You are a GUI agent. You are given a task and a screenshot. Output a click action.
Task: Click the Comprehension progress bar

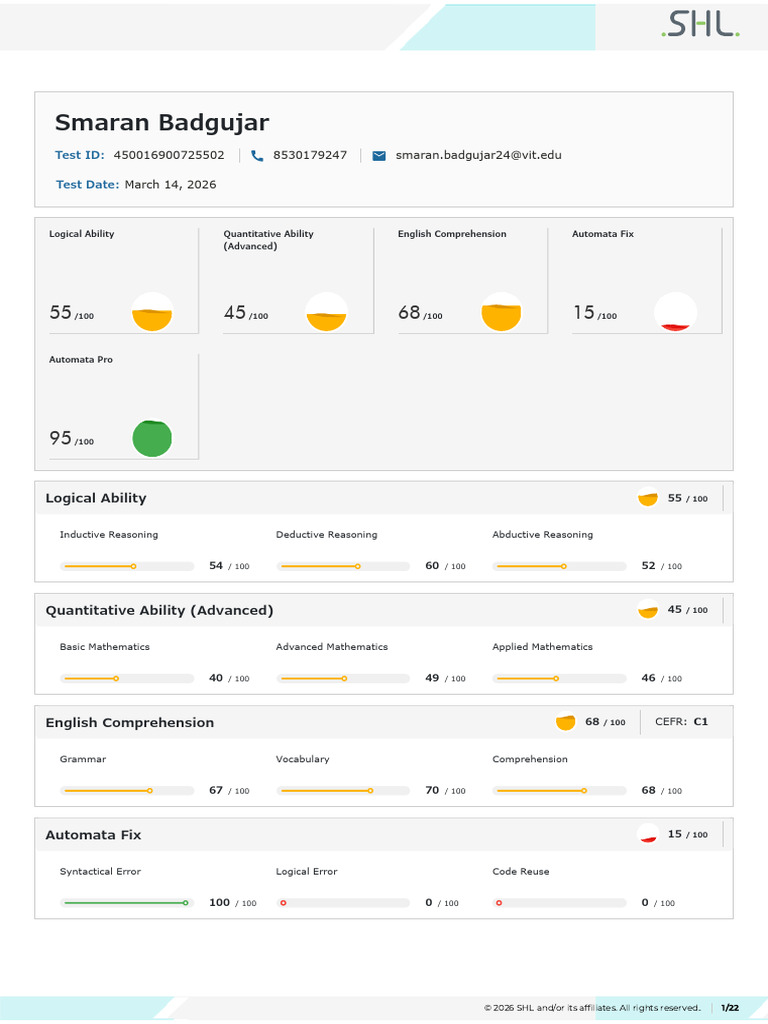pyautogui.click(x=560, y=791)
